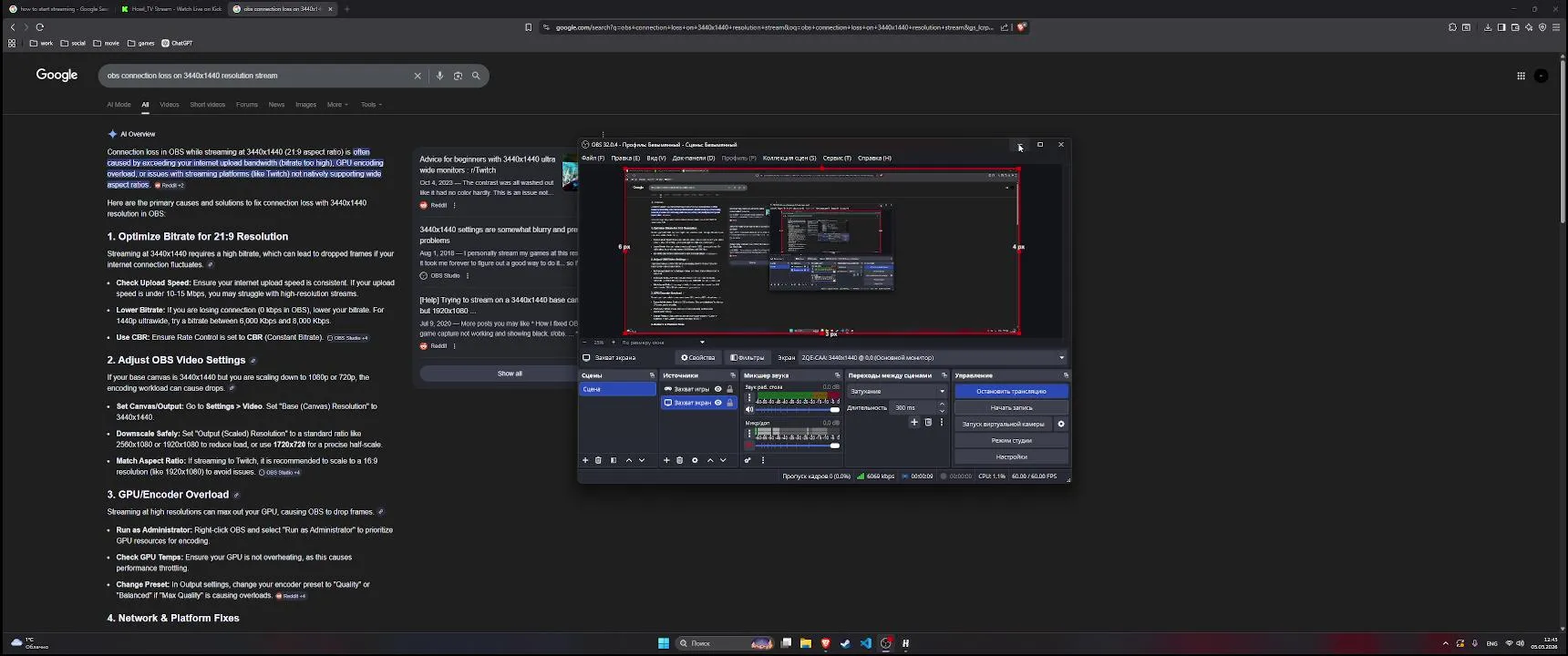The height and width of the screenshot is (656, 1568).
Task: Focus the Google search input field
Action: point(255,76)
